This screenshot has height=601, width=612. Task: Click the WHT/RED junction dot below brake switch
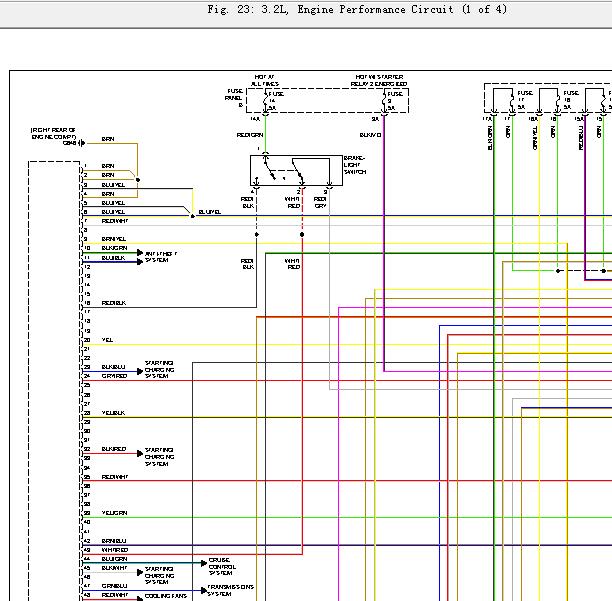click(302, 235)
